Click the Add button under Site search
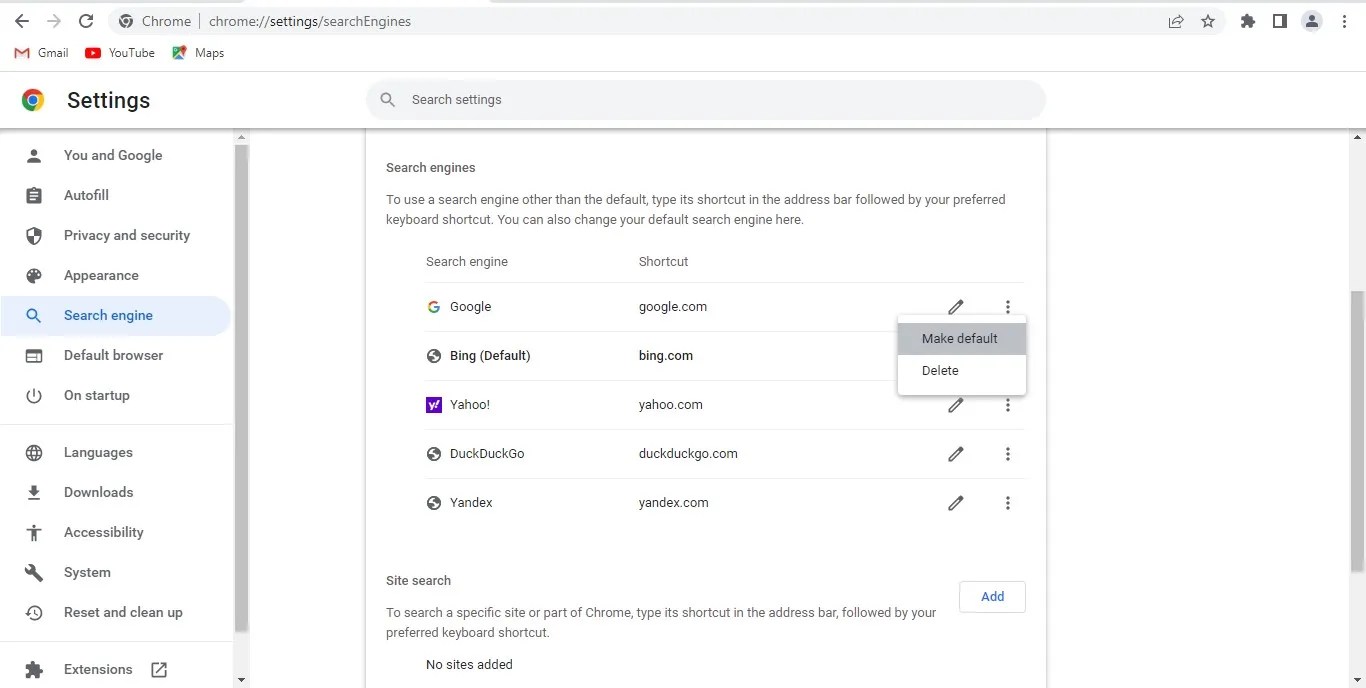Viewport: 1366px width, 688px height. pos(992,596)
